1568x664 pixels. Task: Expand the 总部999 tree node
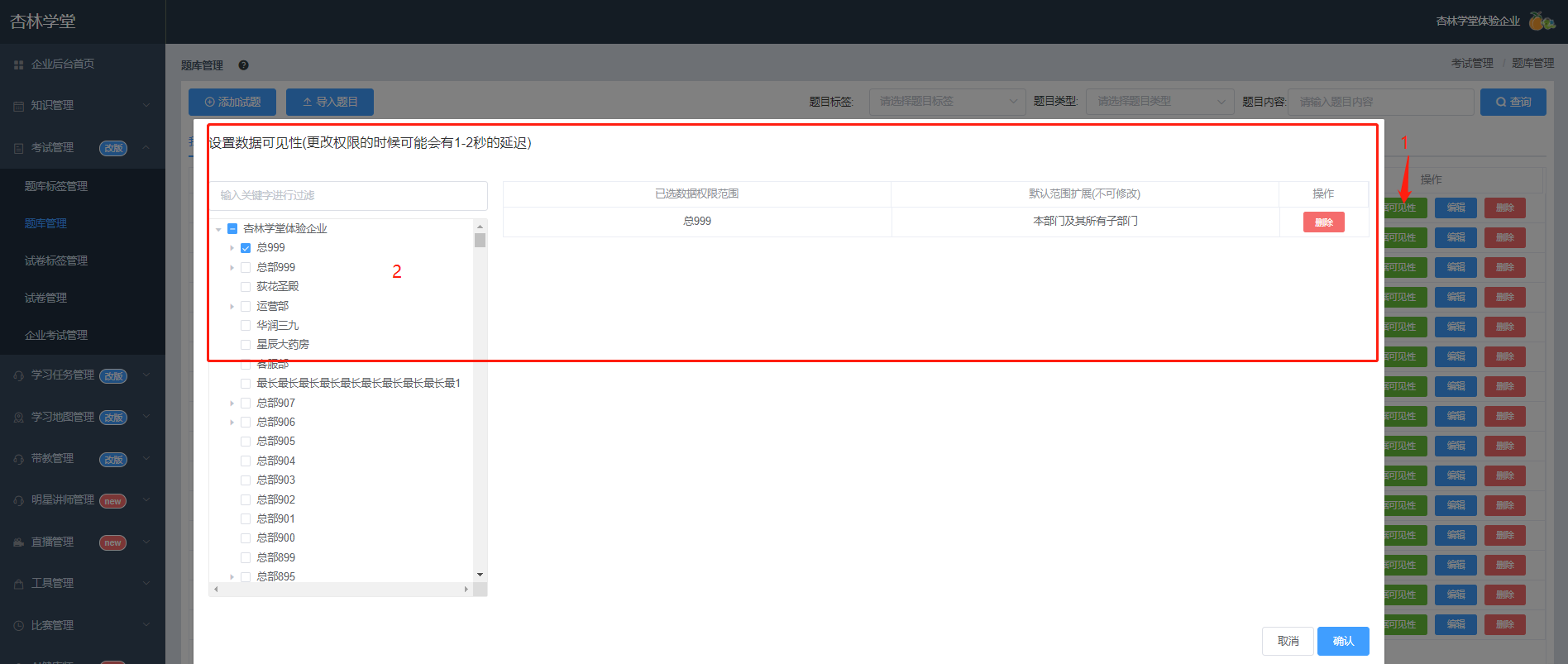pyautogui.click(x=232, y=267)
